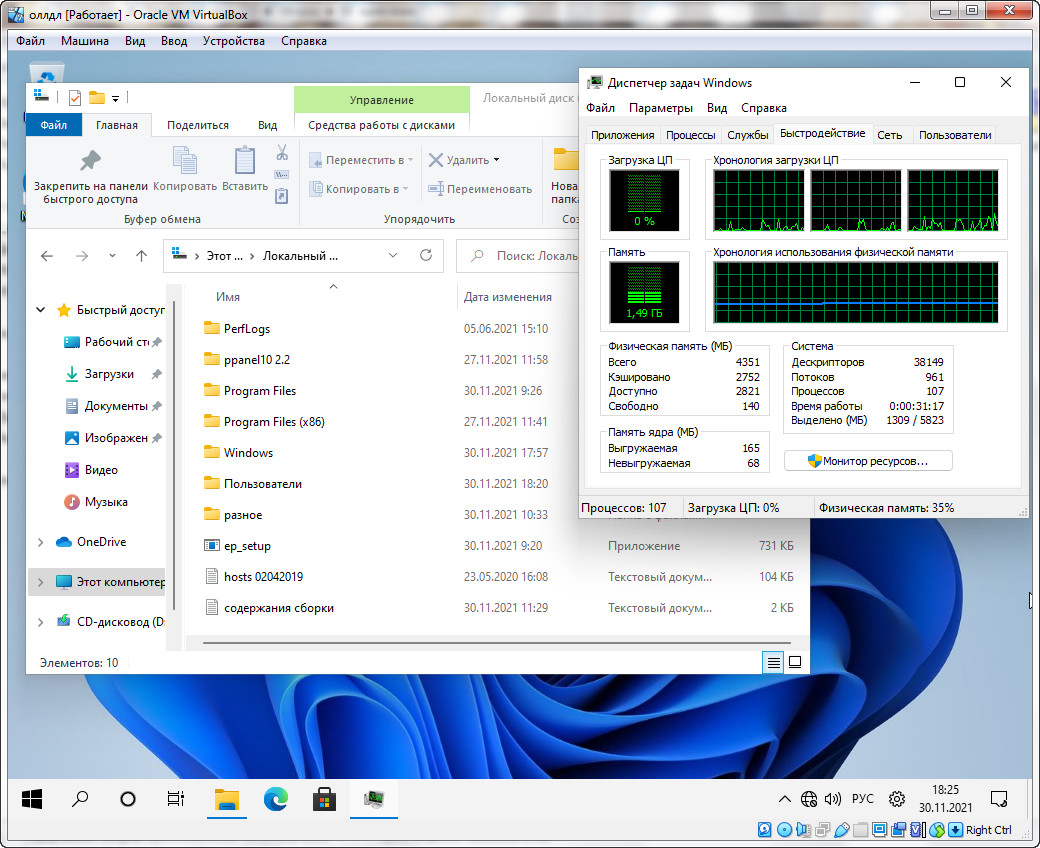The width and height of the screenshot is (1040, 848).
Task: Expand CD-дисковод tree node
Action: 40,622
